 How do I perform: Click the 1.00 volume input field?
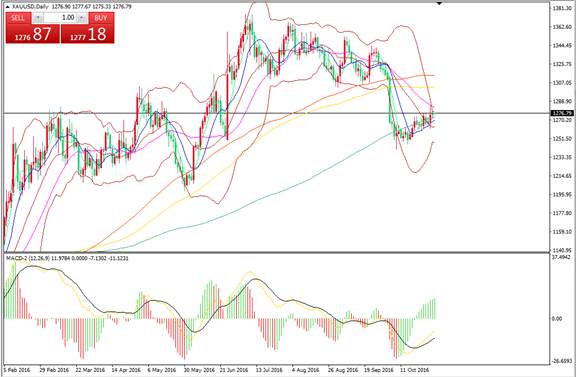click(x=61, y=18)
